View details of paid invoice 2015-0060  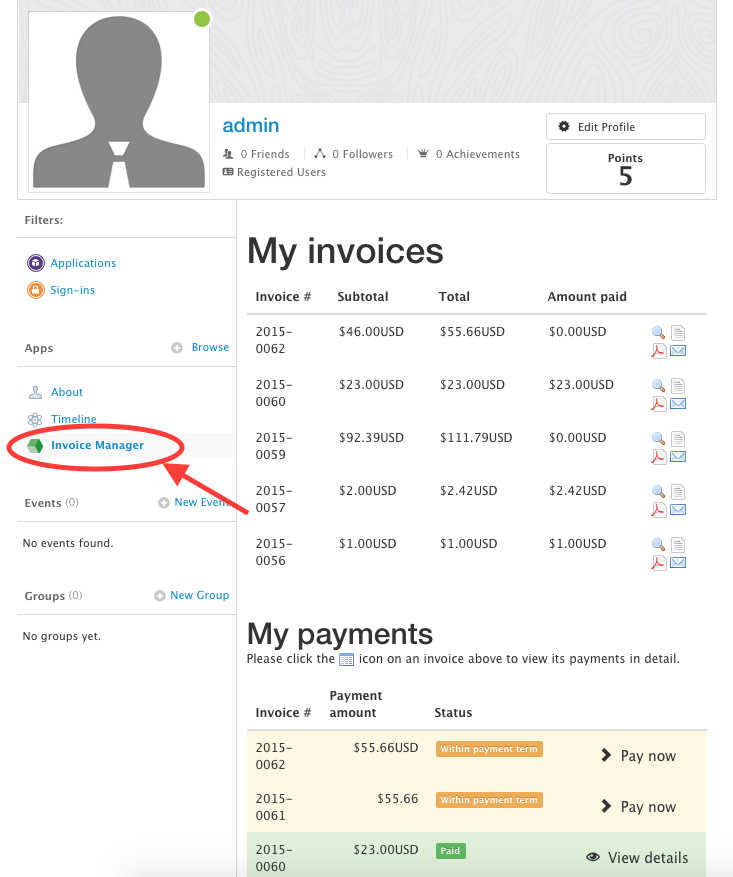(637, 857)
